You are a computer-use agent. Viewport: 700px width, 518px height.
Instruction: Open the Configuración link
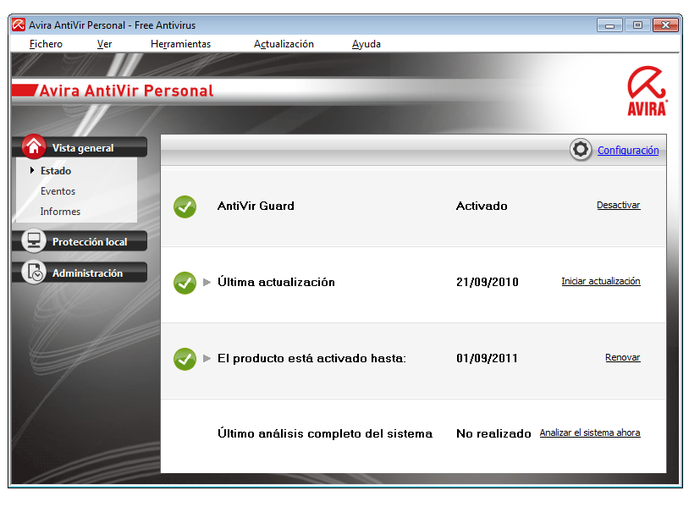pos(628,150)
